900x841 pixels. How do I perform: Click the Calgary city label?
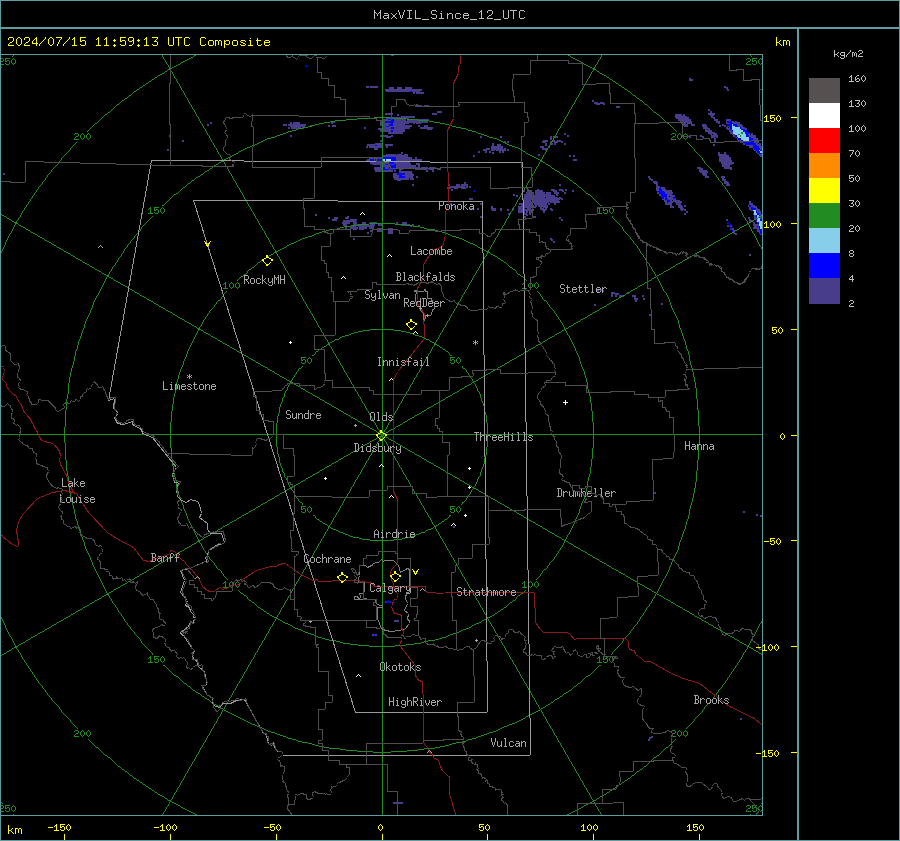[390, 588]
